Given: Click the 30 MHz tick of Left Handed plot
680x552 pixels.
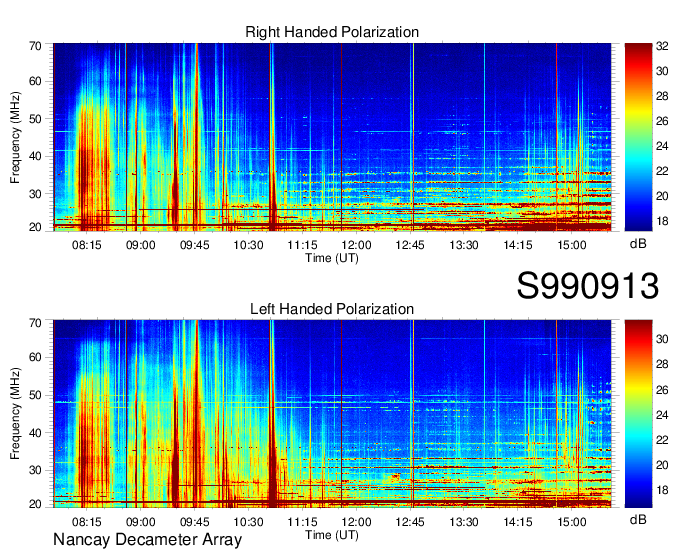Looking at the screenshot, I should point(35,470).
